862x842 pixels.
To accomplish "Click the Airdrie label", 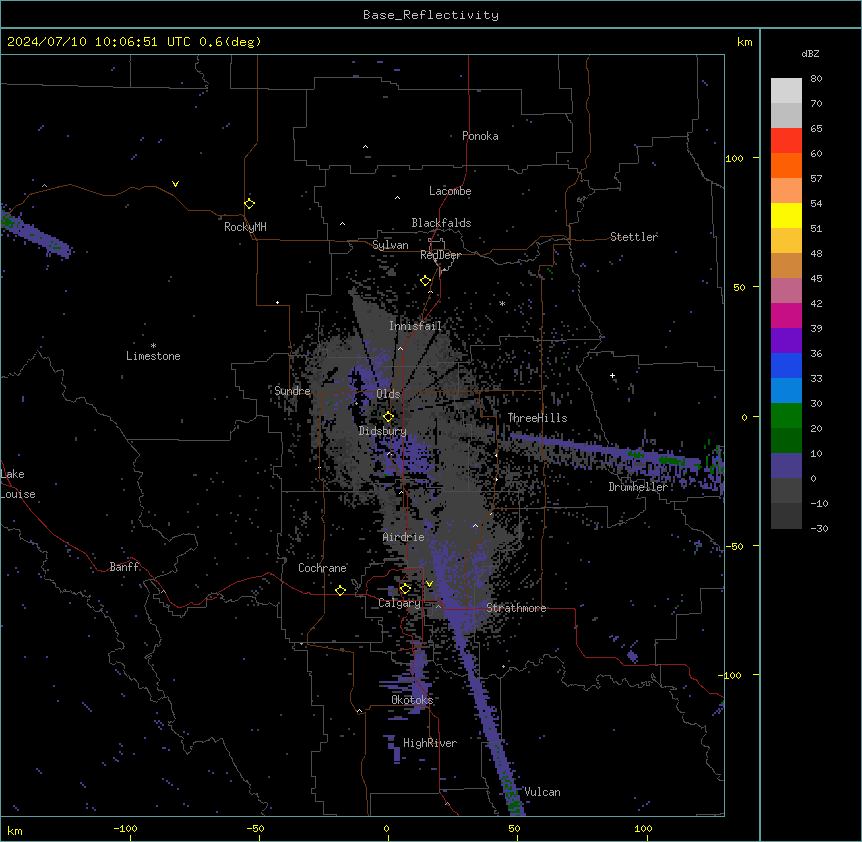I will pyautogui.click(x=404, y=537).
